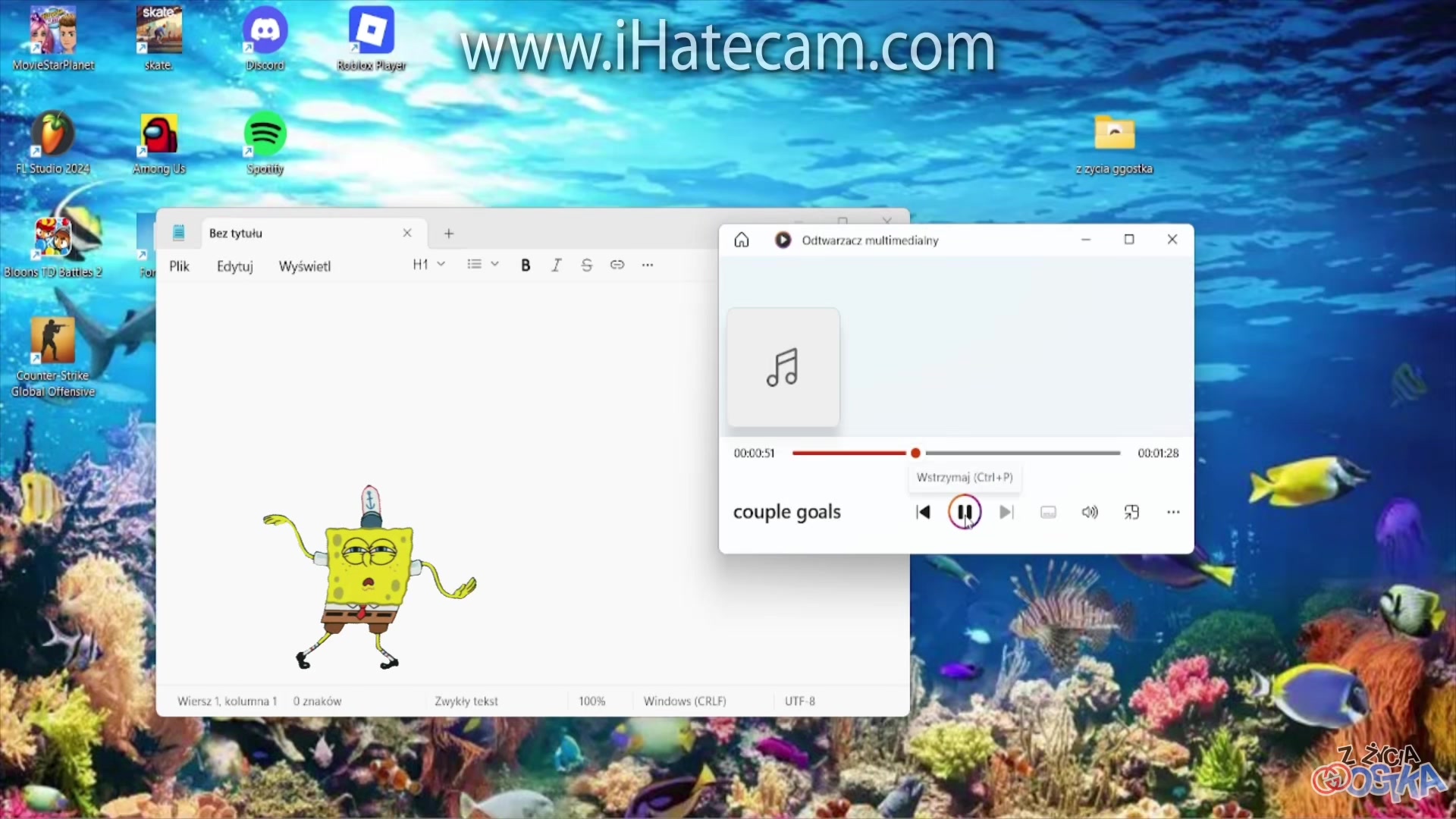Switch media player to mini player mode
Image resolution: width=1456 pixels, height=819 pixels.
coord(1131,512)
